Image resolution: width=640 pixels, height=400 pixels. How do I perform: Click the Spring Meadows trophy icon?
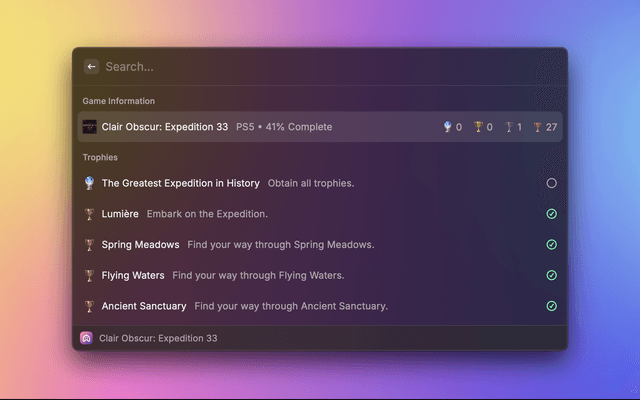tap(90, 245)
